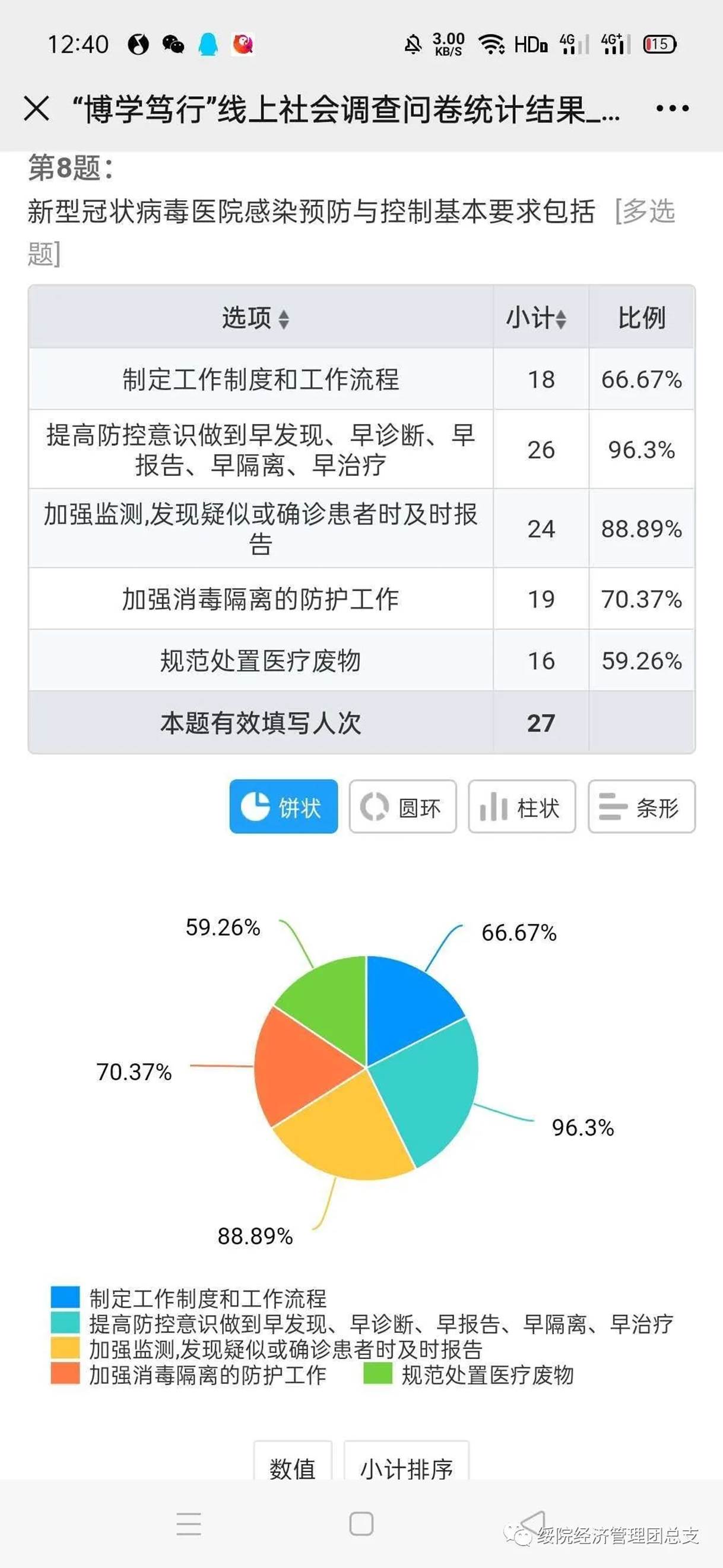This screenshot has height=1568, width=723.
Task: Sort by the 小计 column arrows
Action: point(561,319)
